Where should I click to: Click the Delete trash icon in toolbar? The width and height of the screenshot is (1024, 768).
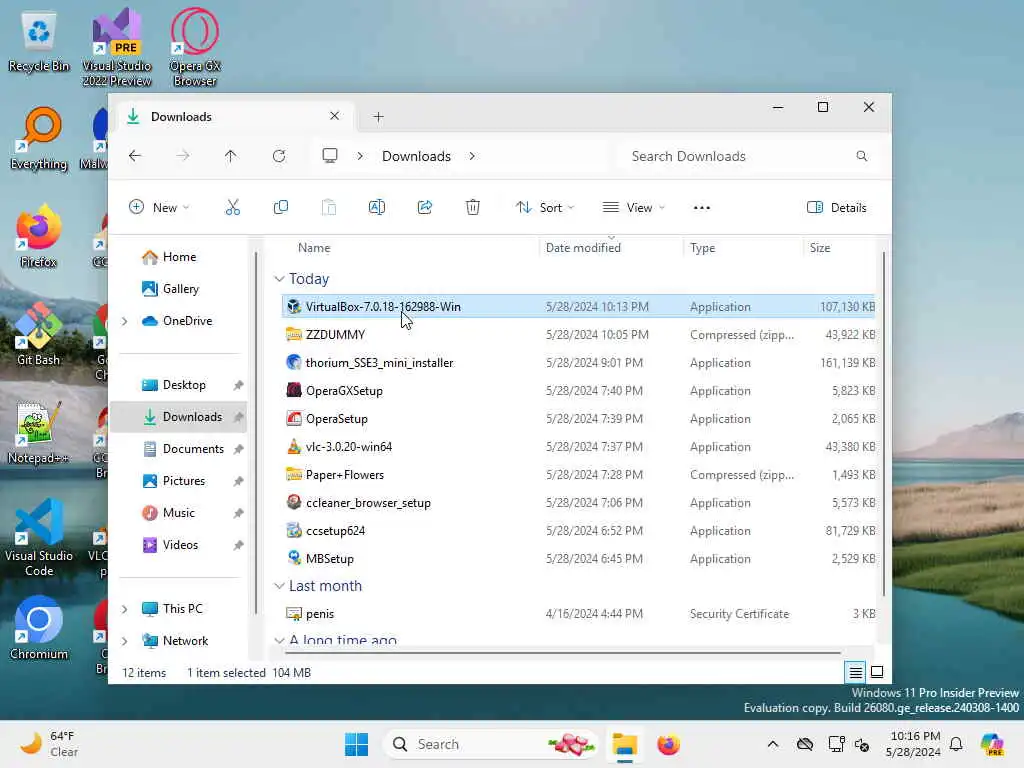473,208
